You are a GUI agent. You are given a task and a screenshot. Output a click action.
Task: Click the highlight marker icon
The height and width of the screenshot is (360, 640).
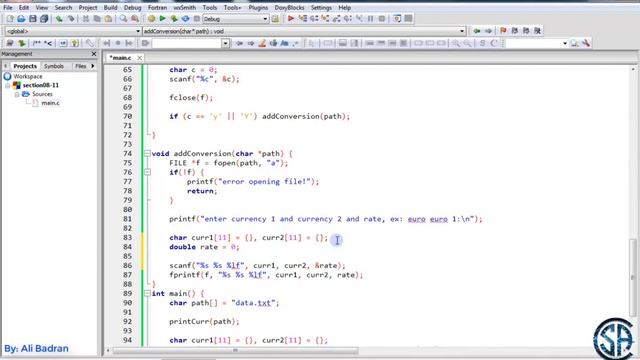pyautogui.click(x=262, y=43)
